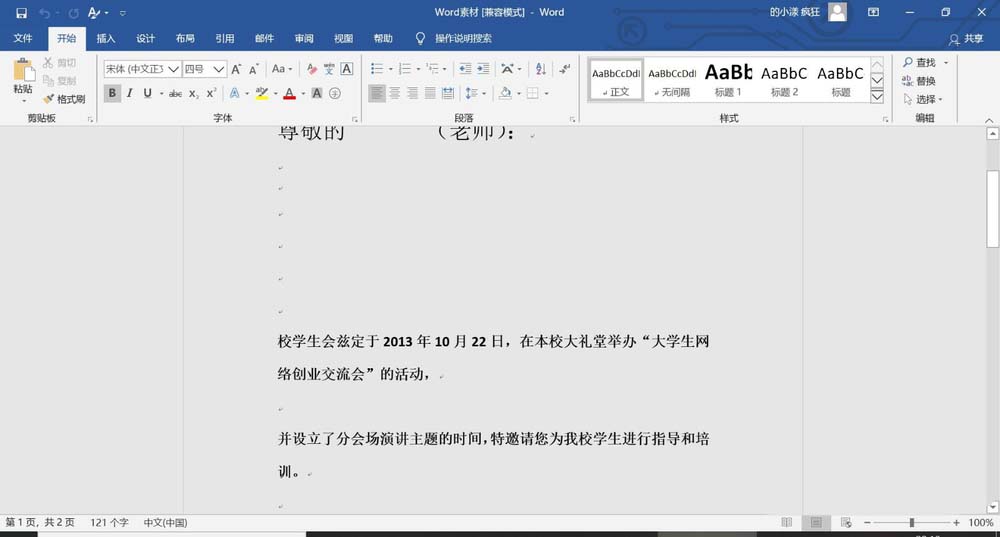
Task: Center-align text with the center icon
Action: (x=395, y=93)
